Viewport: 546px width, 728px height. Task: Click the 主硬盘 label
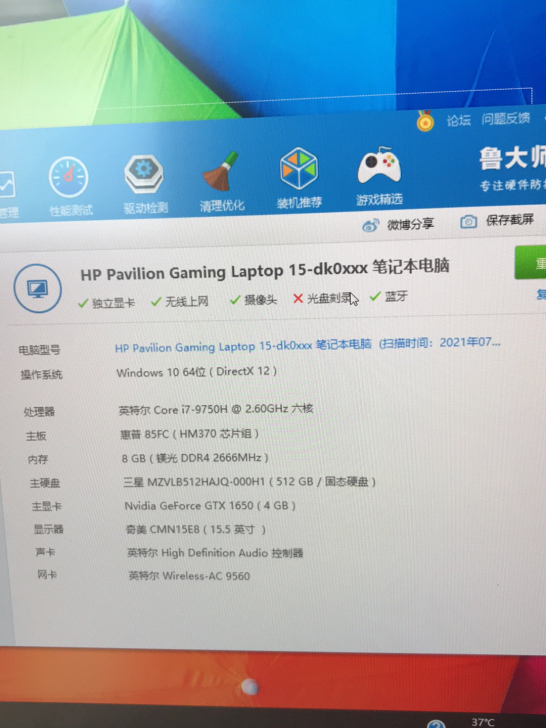(45, 483)
